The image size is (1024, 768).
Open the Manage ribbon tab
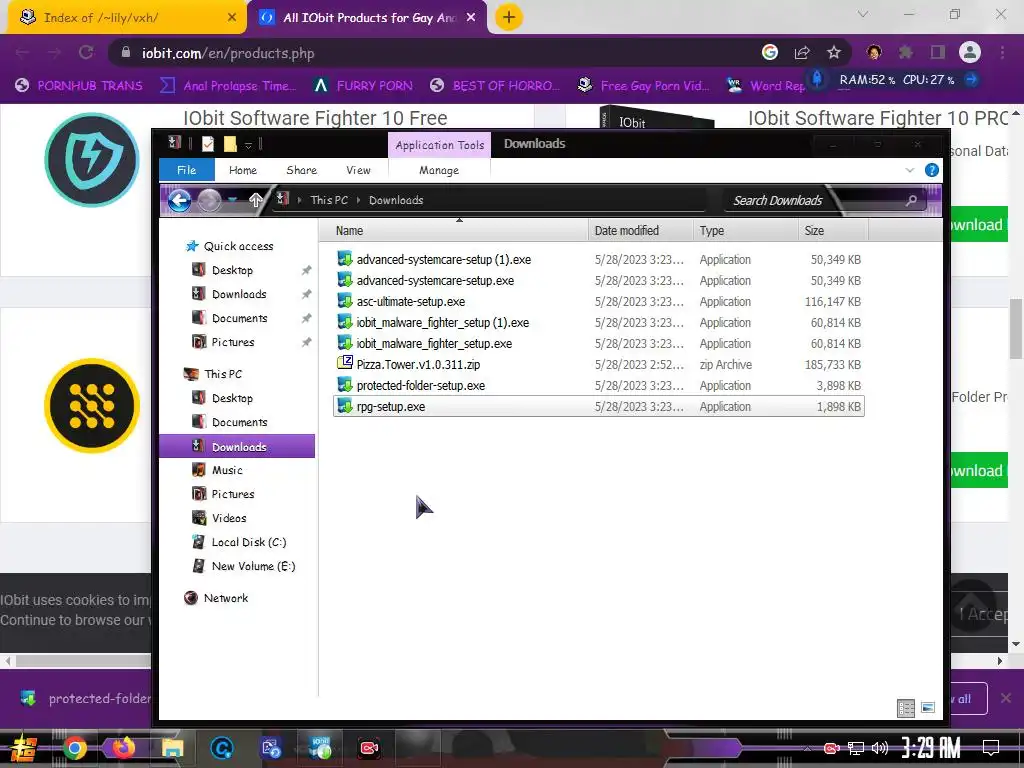coord(439,170)
